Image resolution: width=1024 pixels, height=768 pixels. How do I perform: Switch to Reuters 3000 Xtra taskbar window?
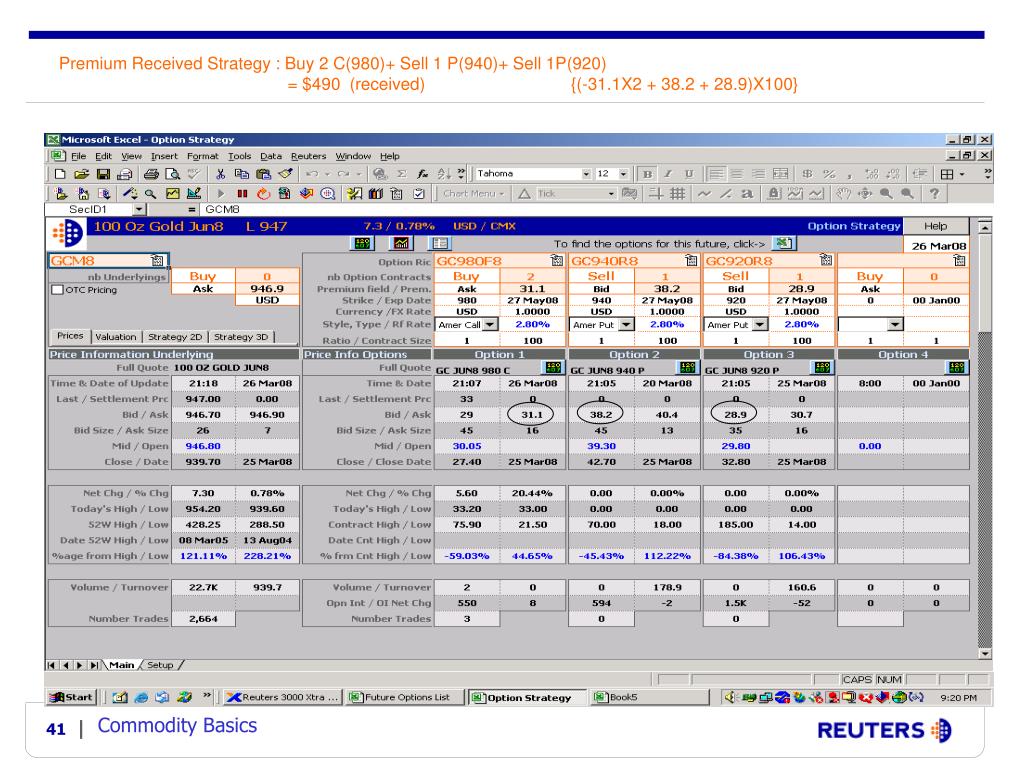click(282, 697)
